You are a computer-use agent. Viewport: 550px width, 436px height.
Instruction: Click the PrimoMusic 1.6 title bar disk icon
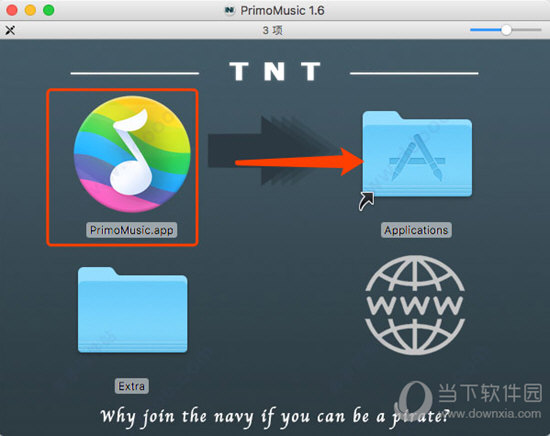point(229,11)
